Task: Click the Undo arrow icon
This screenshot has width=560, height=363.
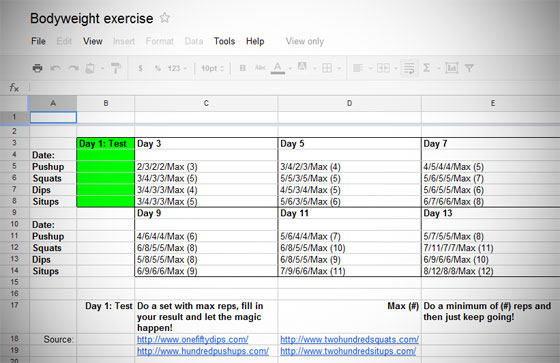Action: coord(55,68)
